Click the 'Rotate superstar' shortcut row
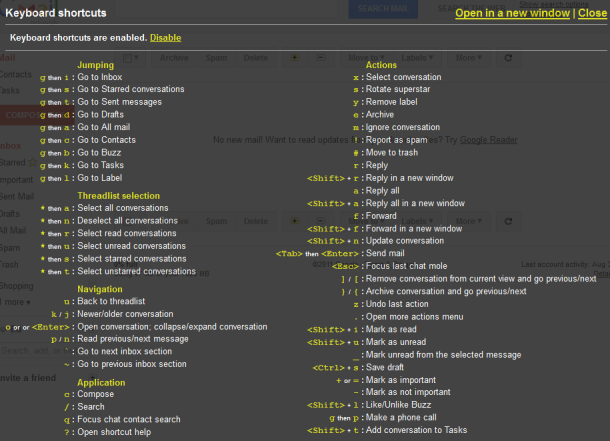This screenshot has height=441, width=610. (391, 89)
